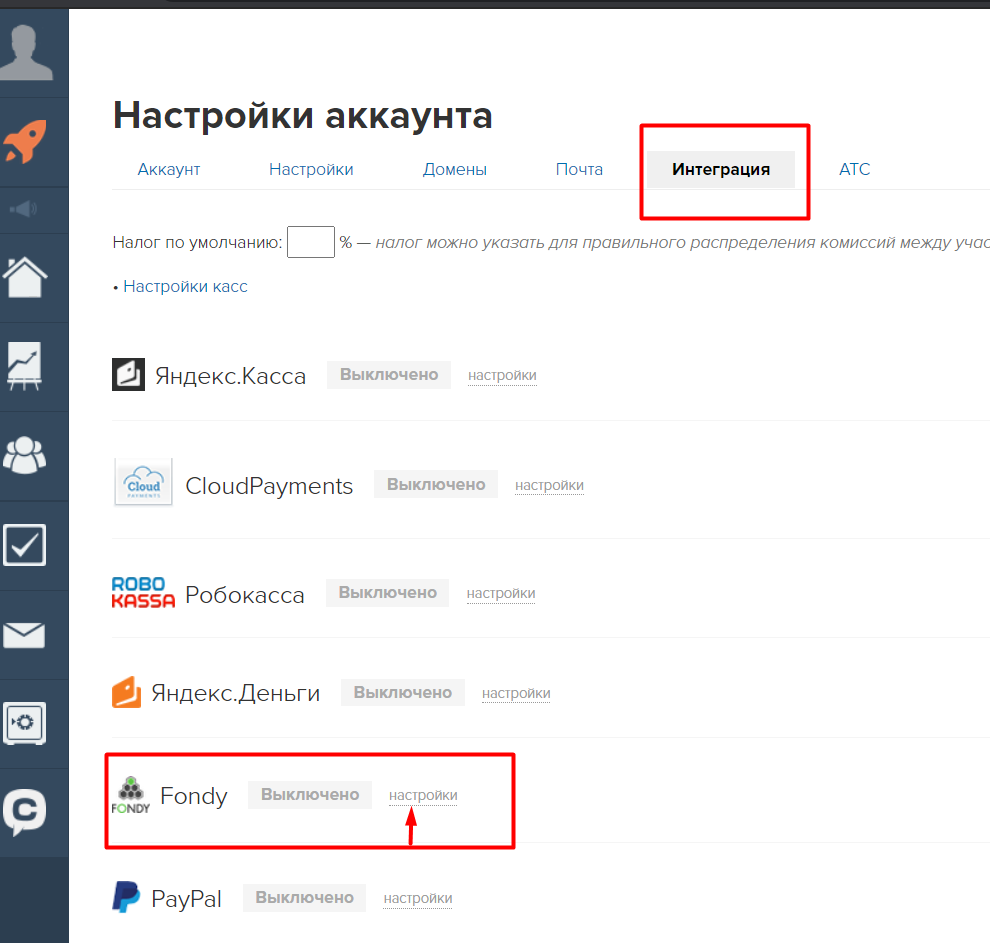Open настройки for Робокасса
The width and height of the screenshot is (990, 943).
tap(501, 593)
